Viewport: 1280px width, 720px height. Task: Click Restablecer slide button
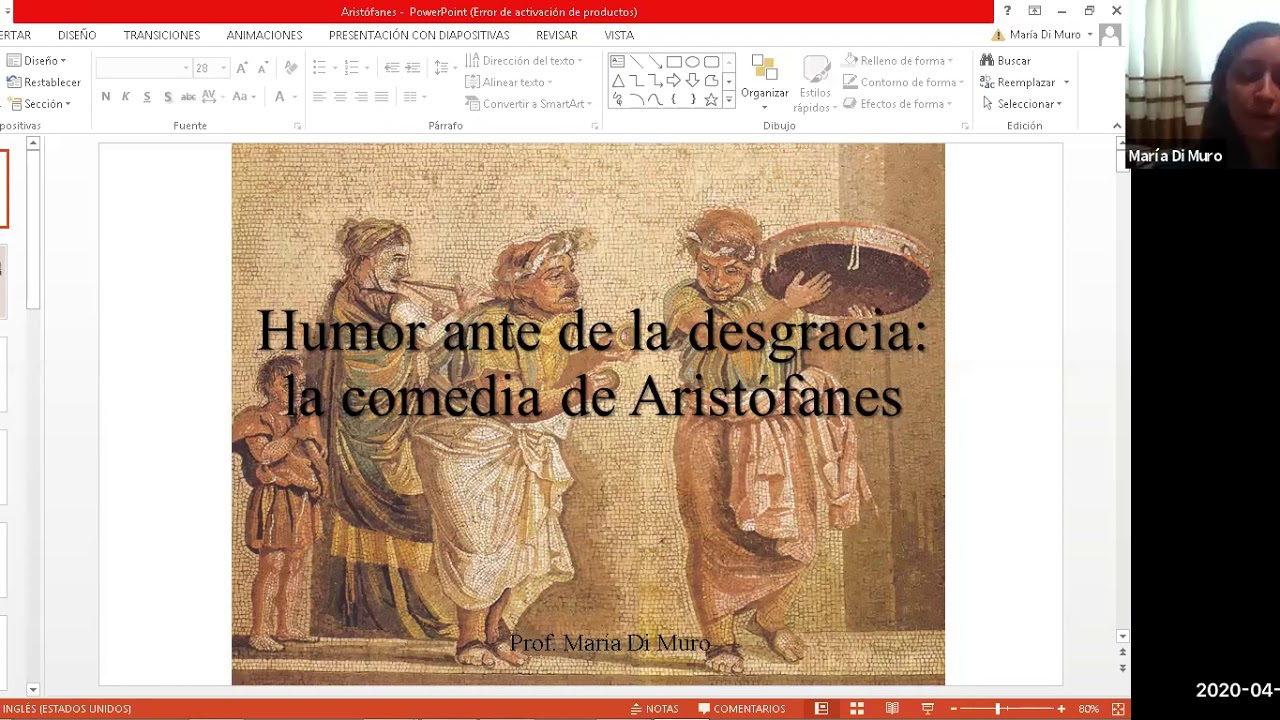pos(44,82)
